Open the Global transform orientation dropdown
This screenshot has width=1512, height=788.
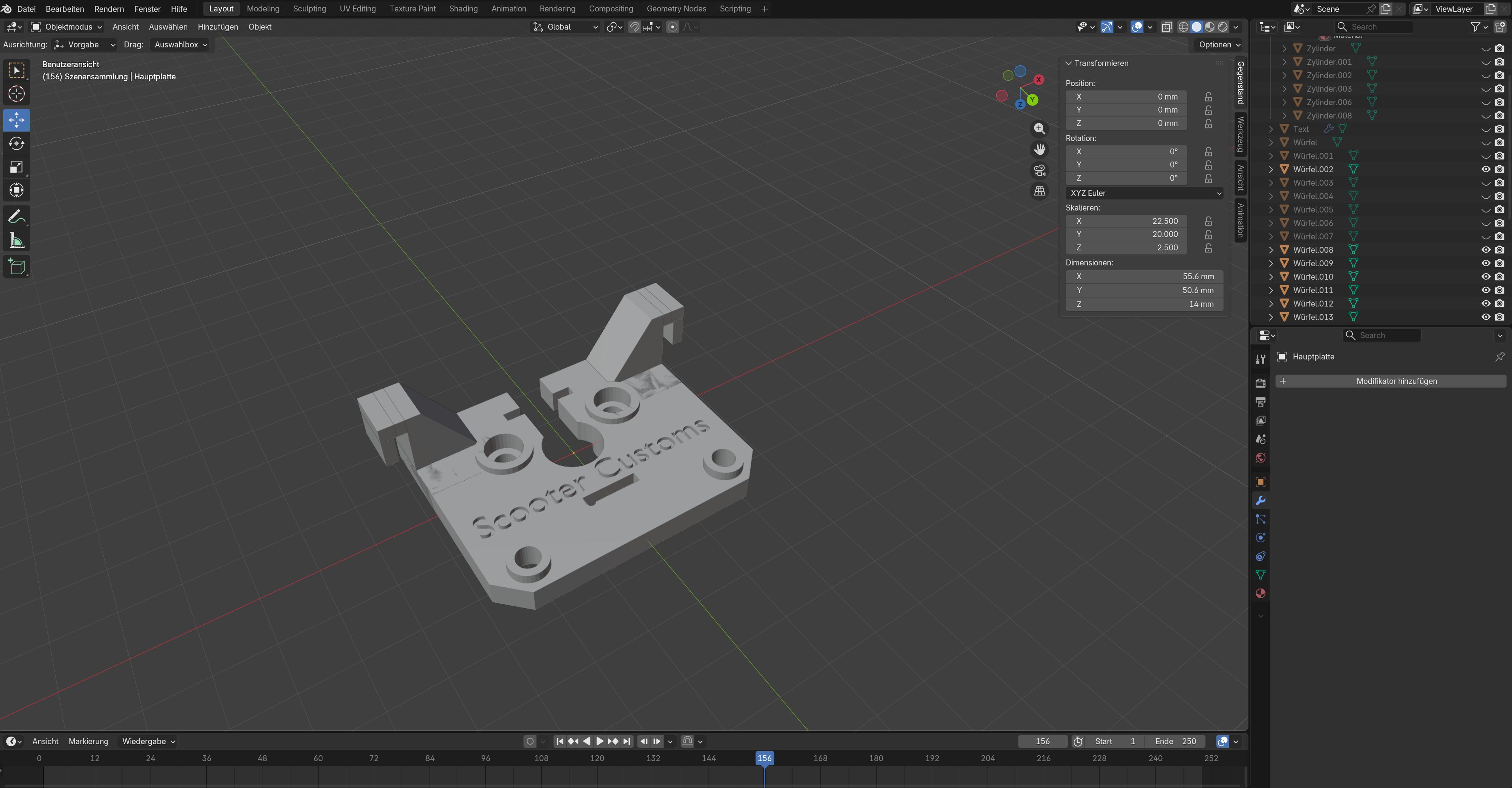pyautogui.click(x=565, y=27)
